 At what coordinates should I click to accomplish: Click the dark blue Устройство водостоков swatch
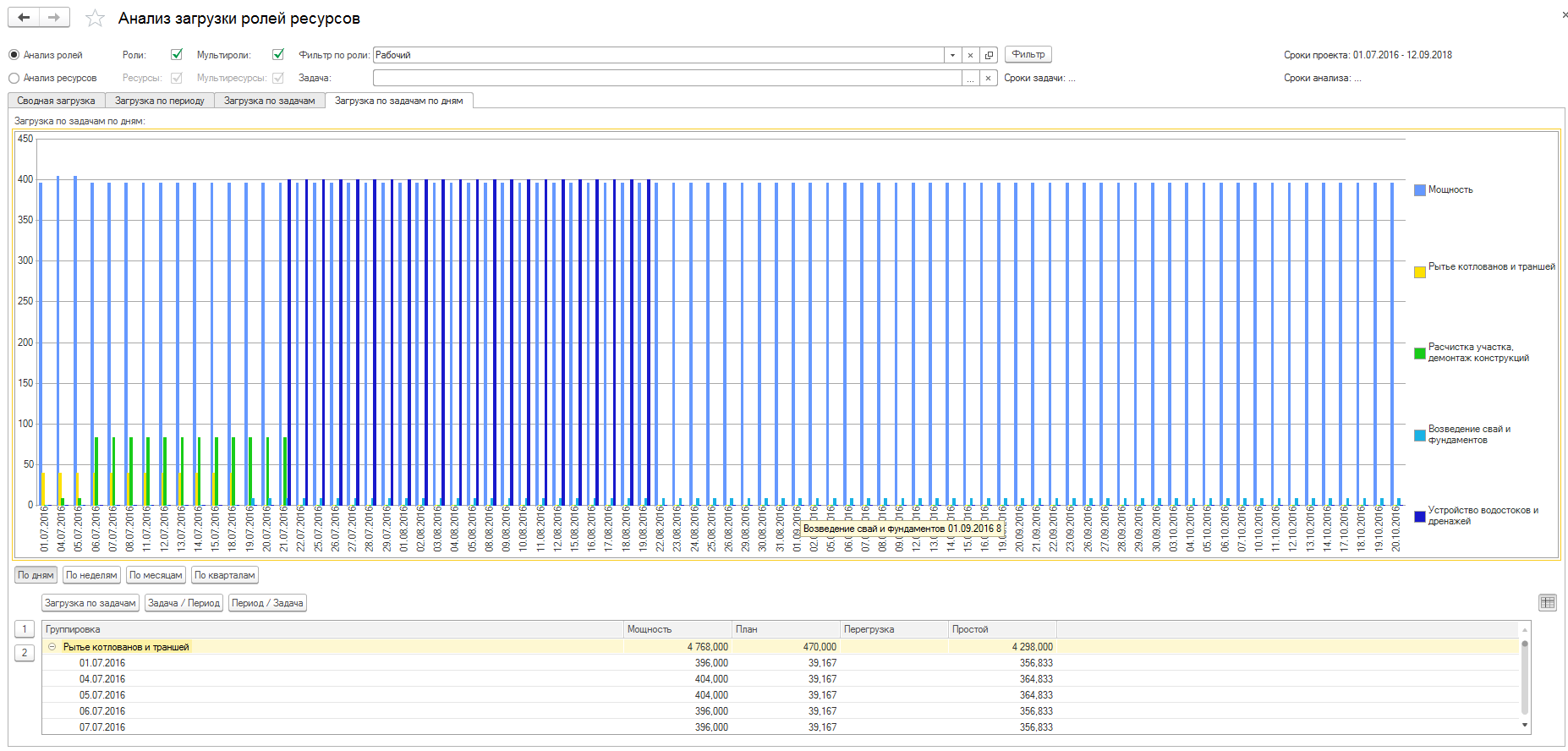pyautogui.click(x=1420, y=517)
